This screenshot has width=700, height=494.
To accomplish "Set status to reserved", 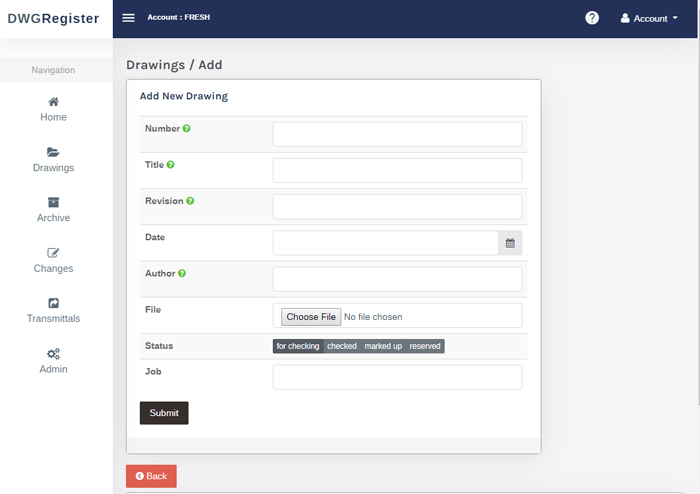I will point(425,346).
